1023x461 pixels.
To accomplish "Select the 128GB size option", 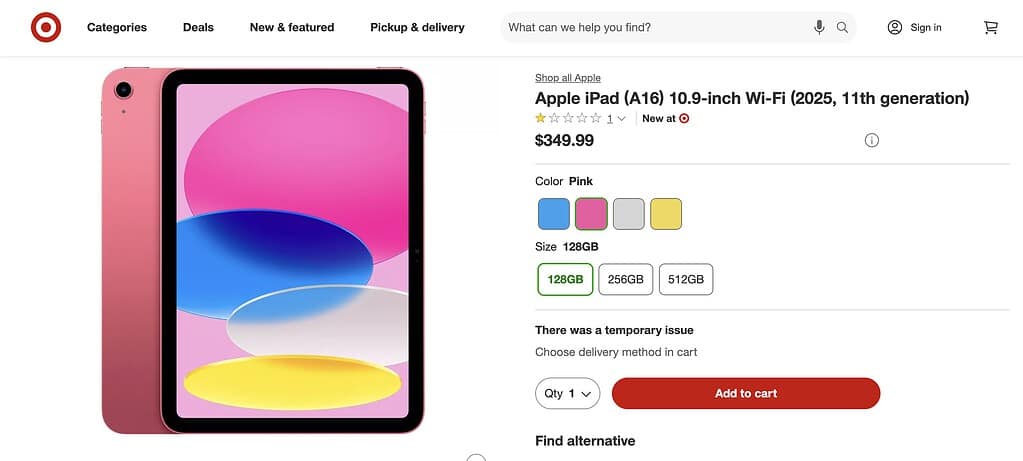I will [x=565, y=280].
